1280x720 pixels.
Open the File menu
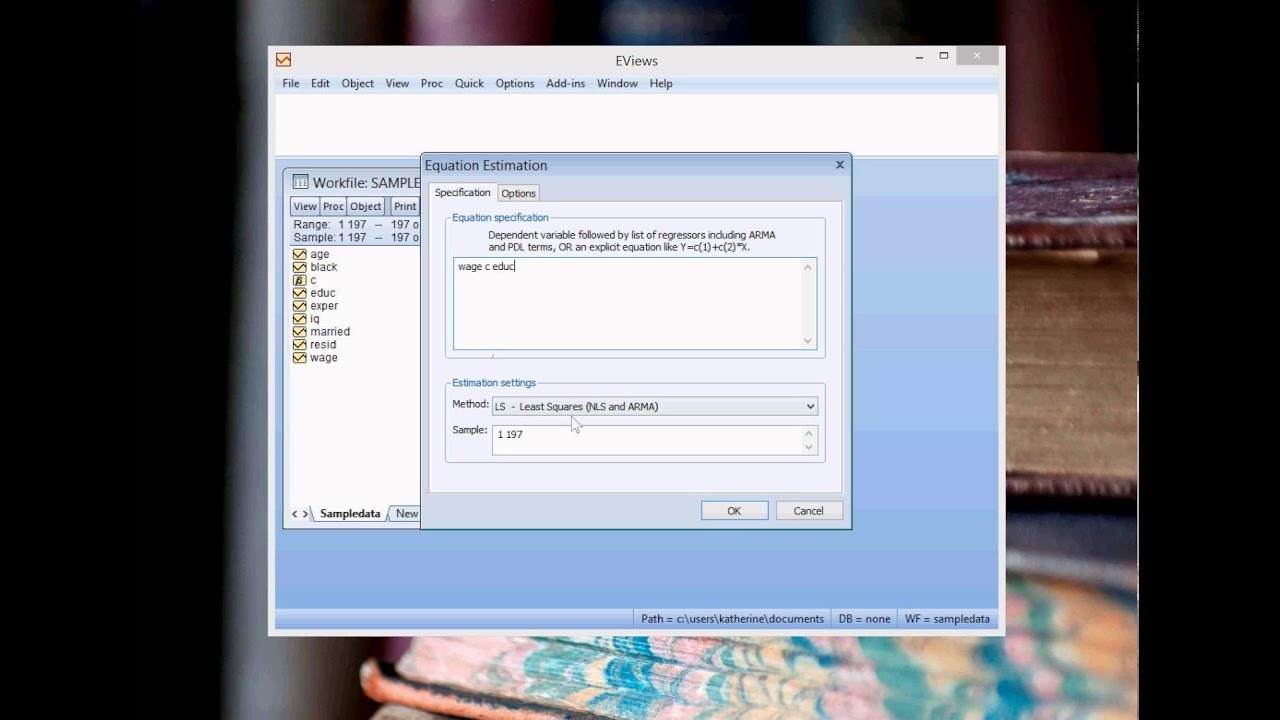coord(291,84)
